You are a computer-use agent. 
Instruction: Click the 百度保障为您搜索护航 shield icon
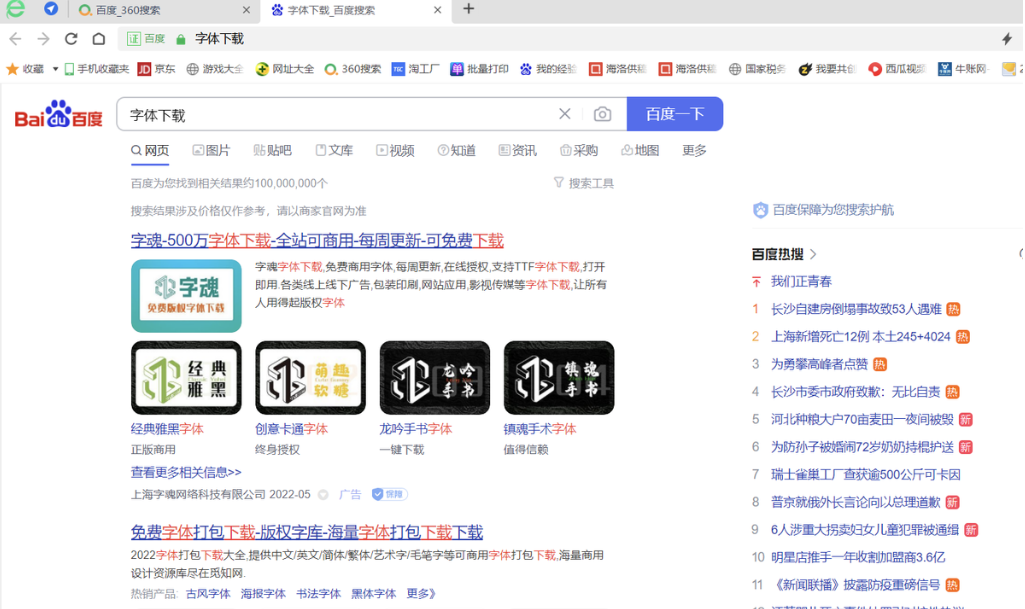click(x=760, y=210)
